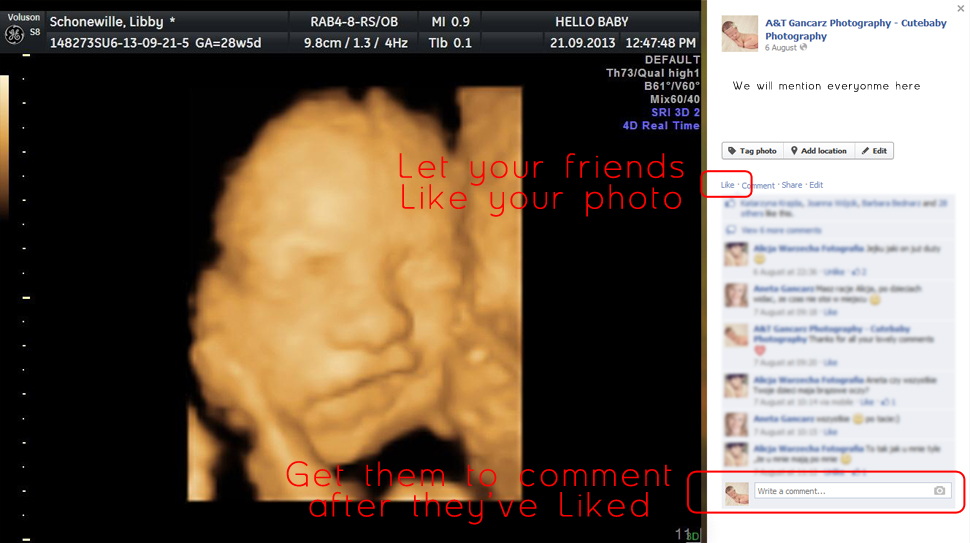Expand View 6 more comments
Image resolution: width=970 pixels, height=543 pixels.
[781, 230]
